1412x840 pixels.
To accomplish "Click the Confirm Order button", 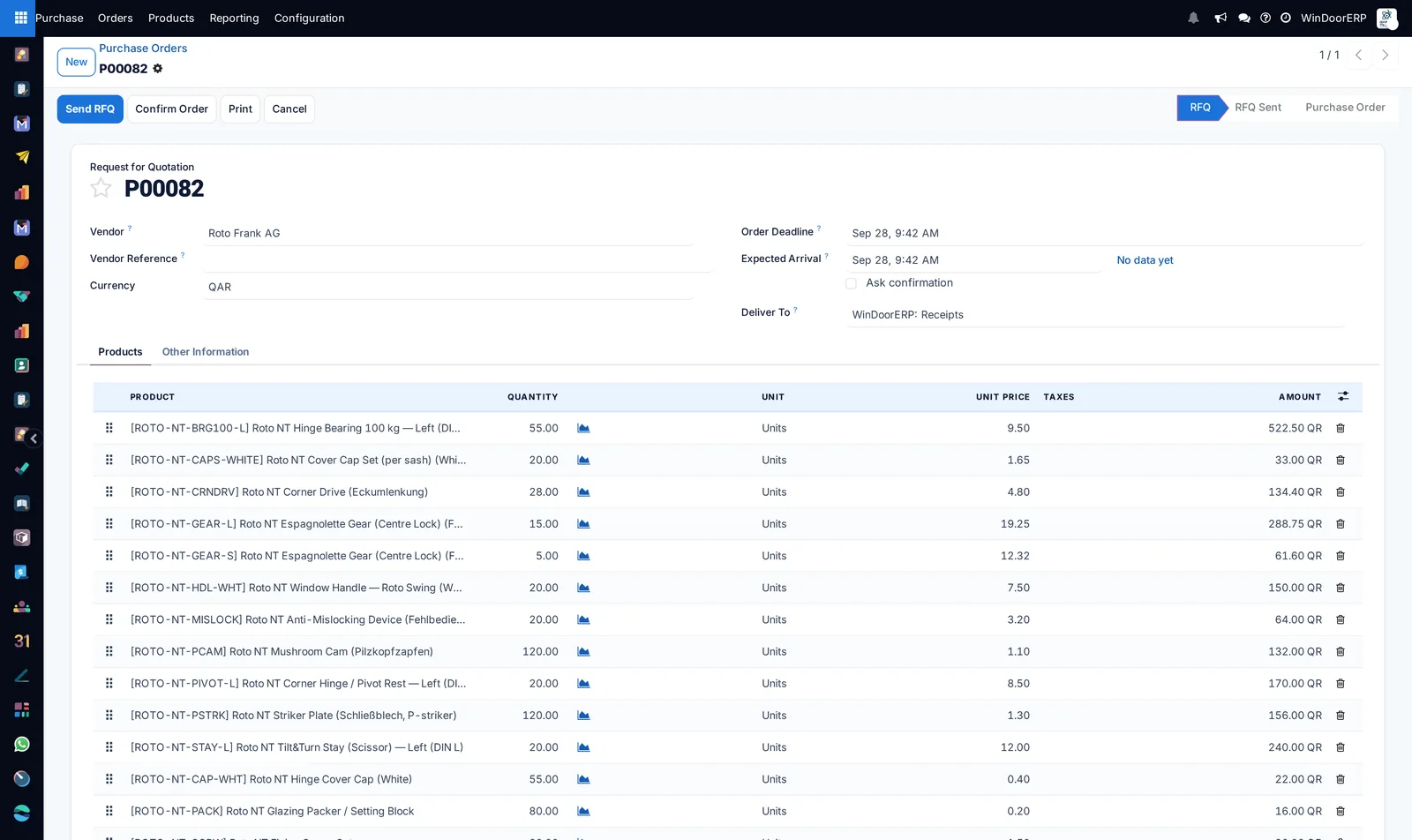I will tap(171, 109).
